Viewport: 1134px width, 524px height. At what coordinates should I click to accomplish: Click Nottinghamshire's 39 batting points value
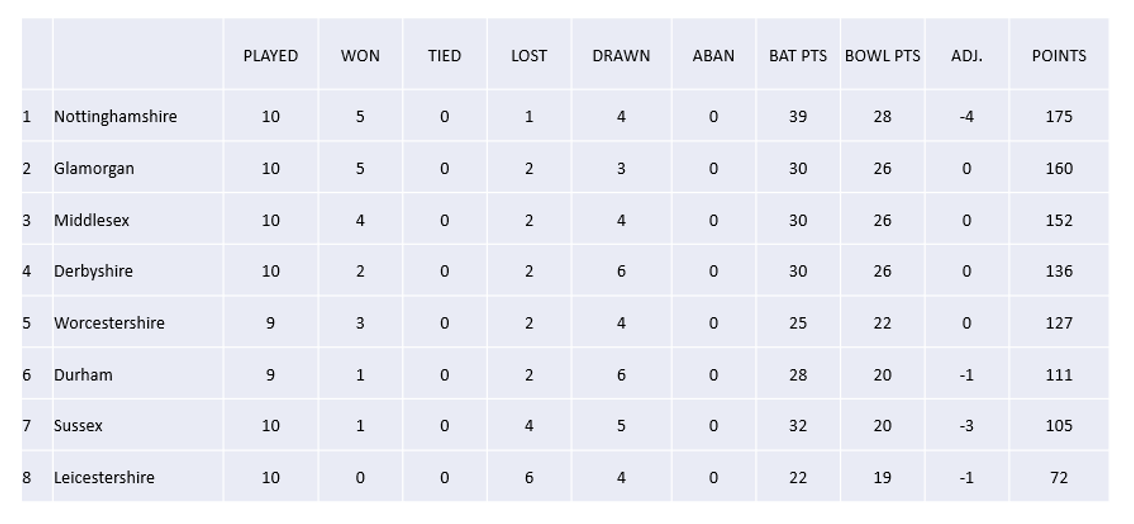point(798,116)
